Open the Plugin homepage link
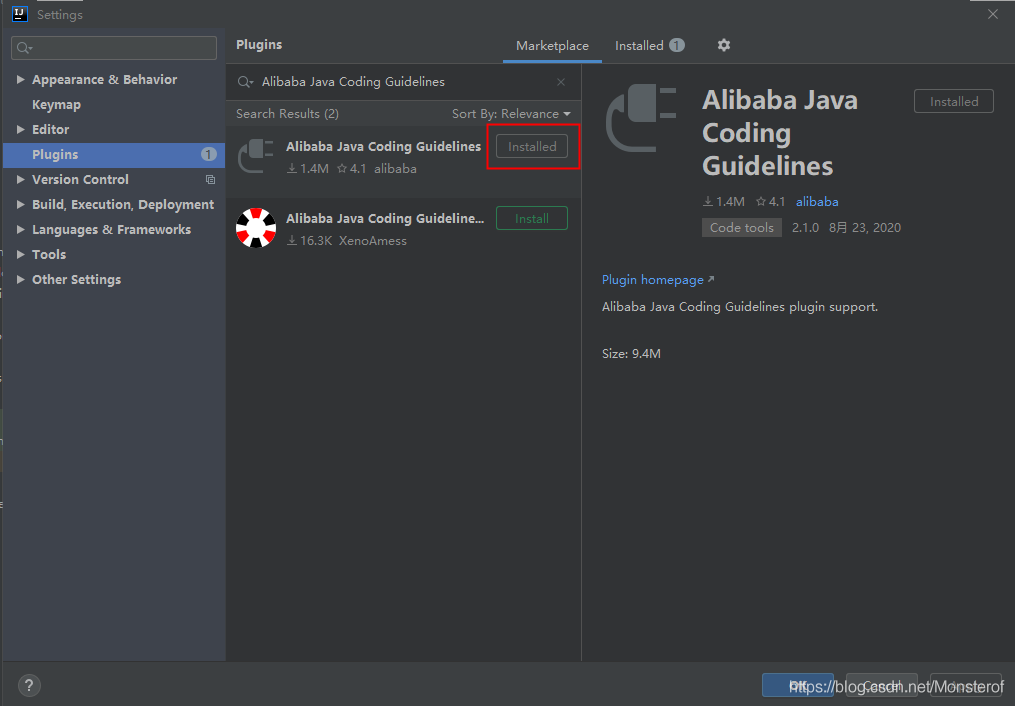1015x706 pixels. pyautogui.click(x=653, y=280)
